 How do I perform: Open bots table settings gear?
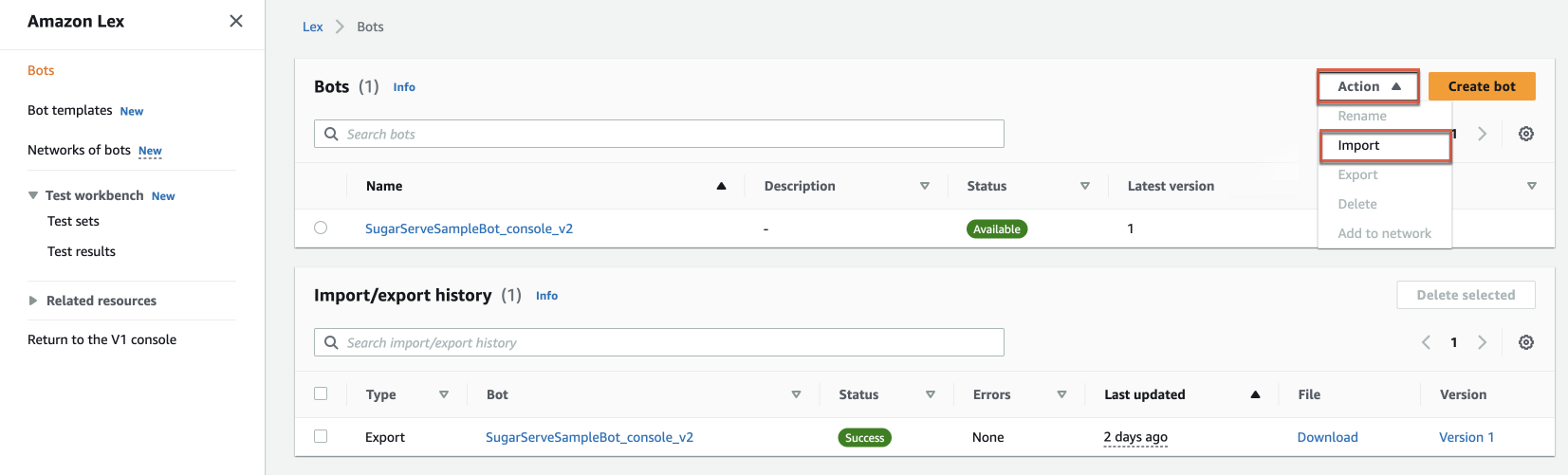tap(1526, 134)
